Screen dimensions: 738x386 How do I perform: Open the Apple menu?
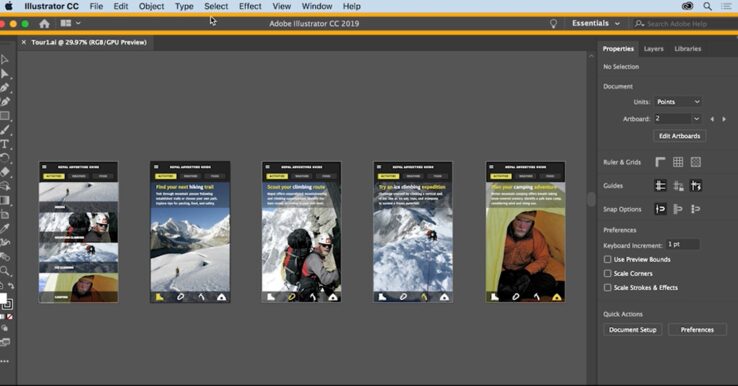pyautogui.click(x=9, y=6)
